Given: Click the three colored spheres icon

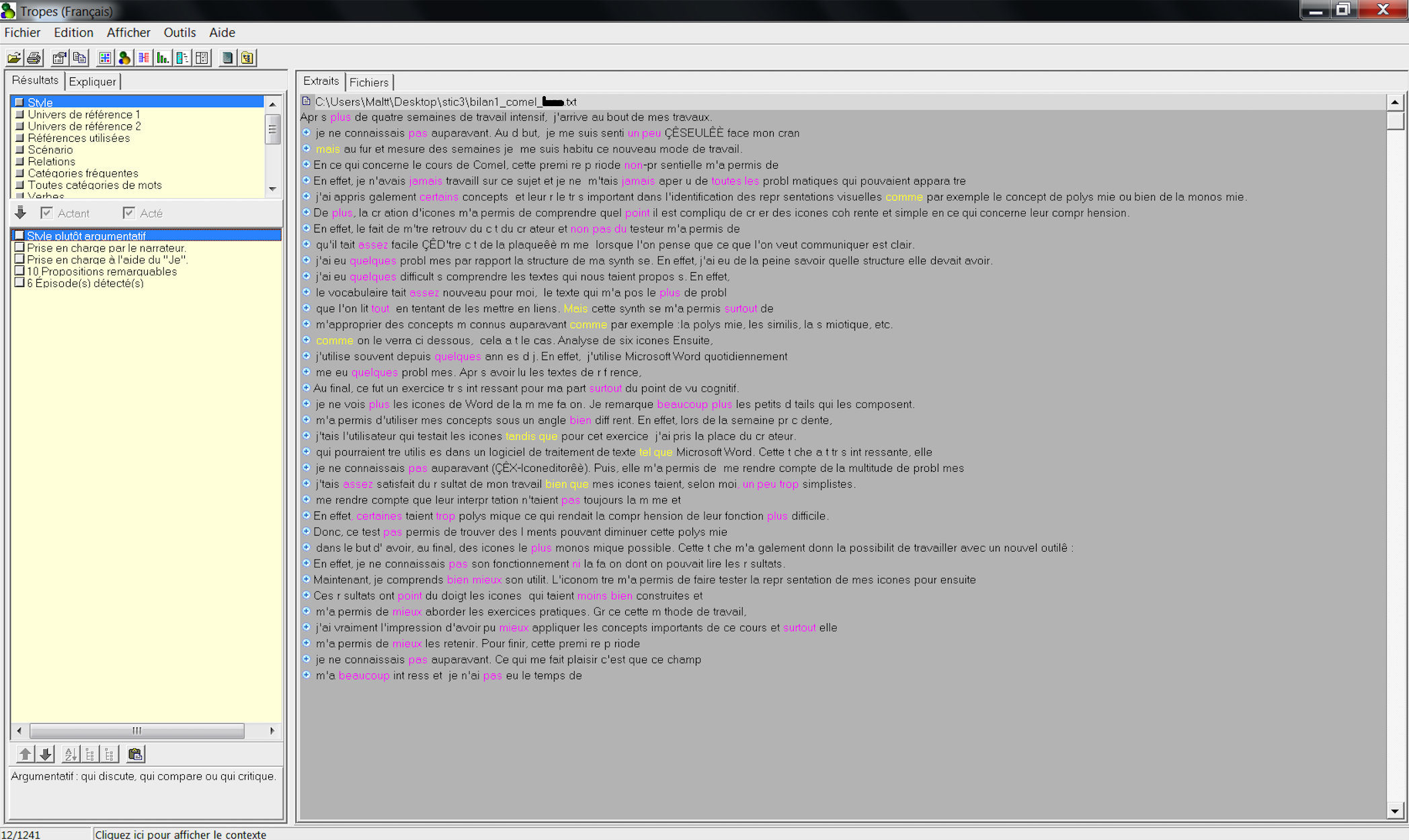Looking at the screenshot, I should coord(124,58).
